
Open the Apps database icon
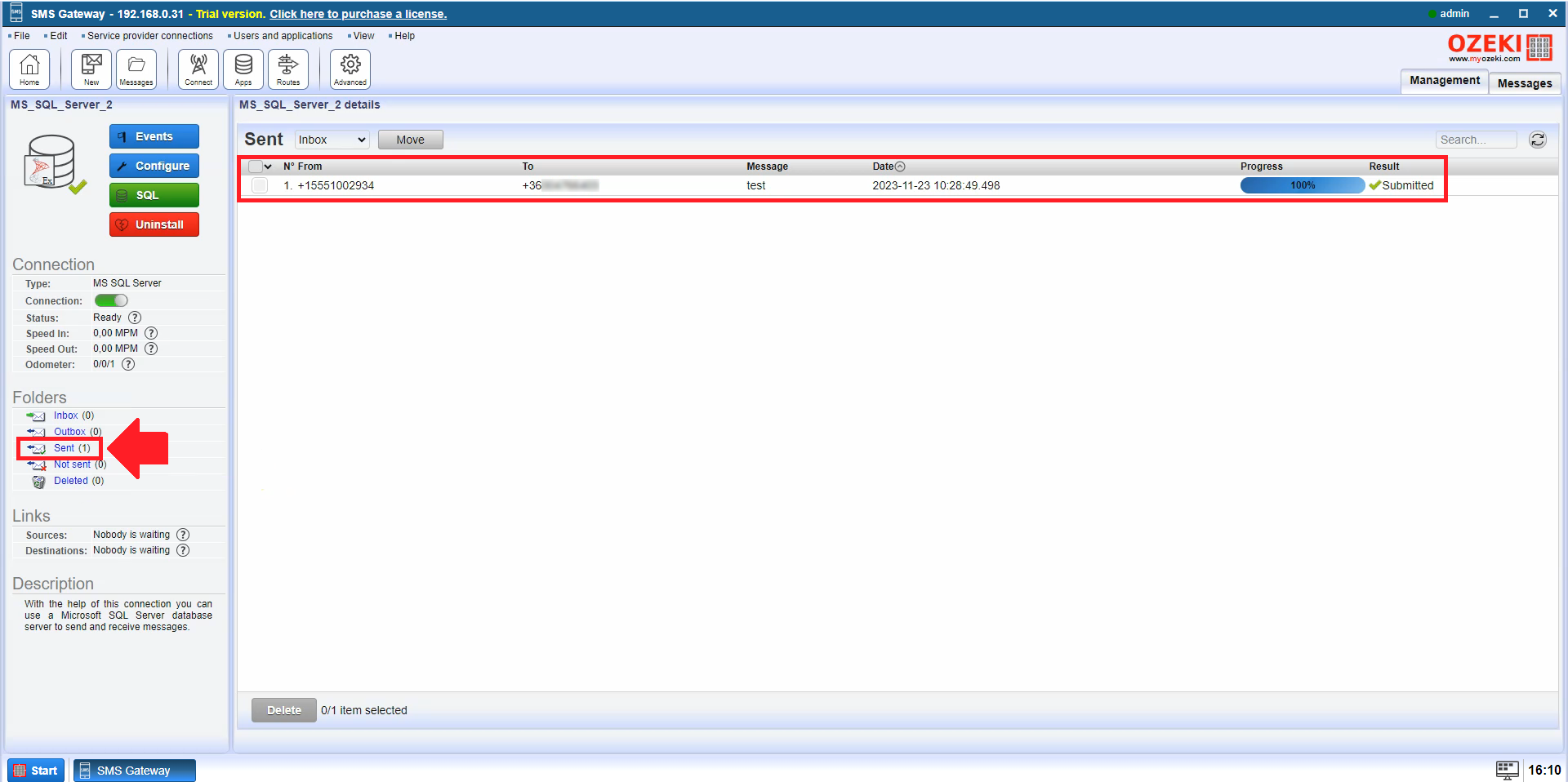(243, 69)
